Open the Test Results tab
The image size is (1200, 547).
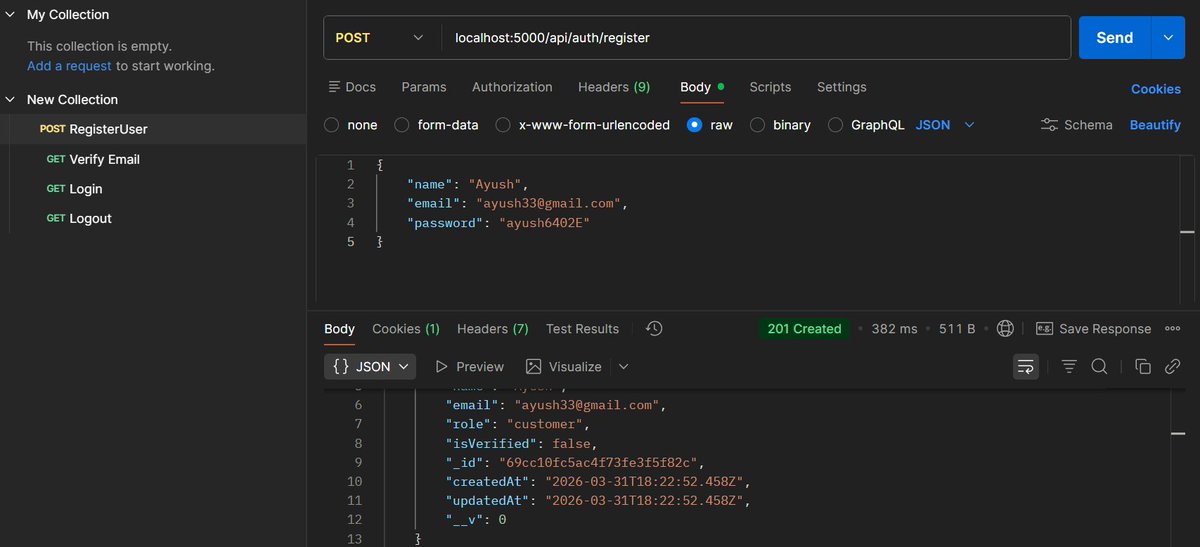(x=582, y=328)
